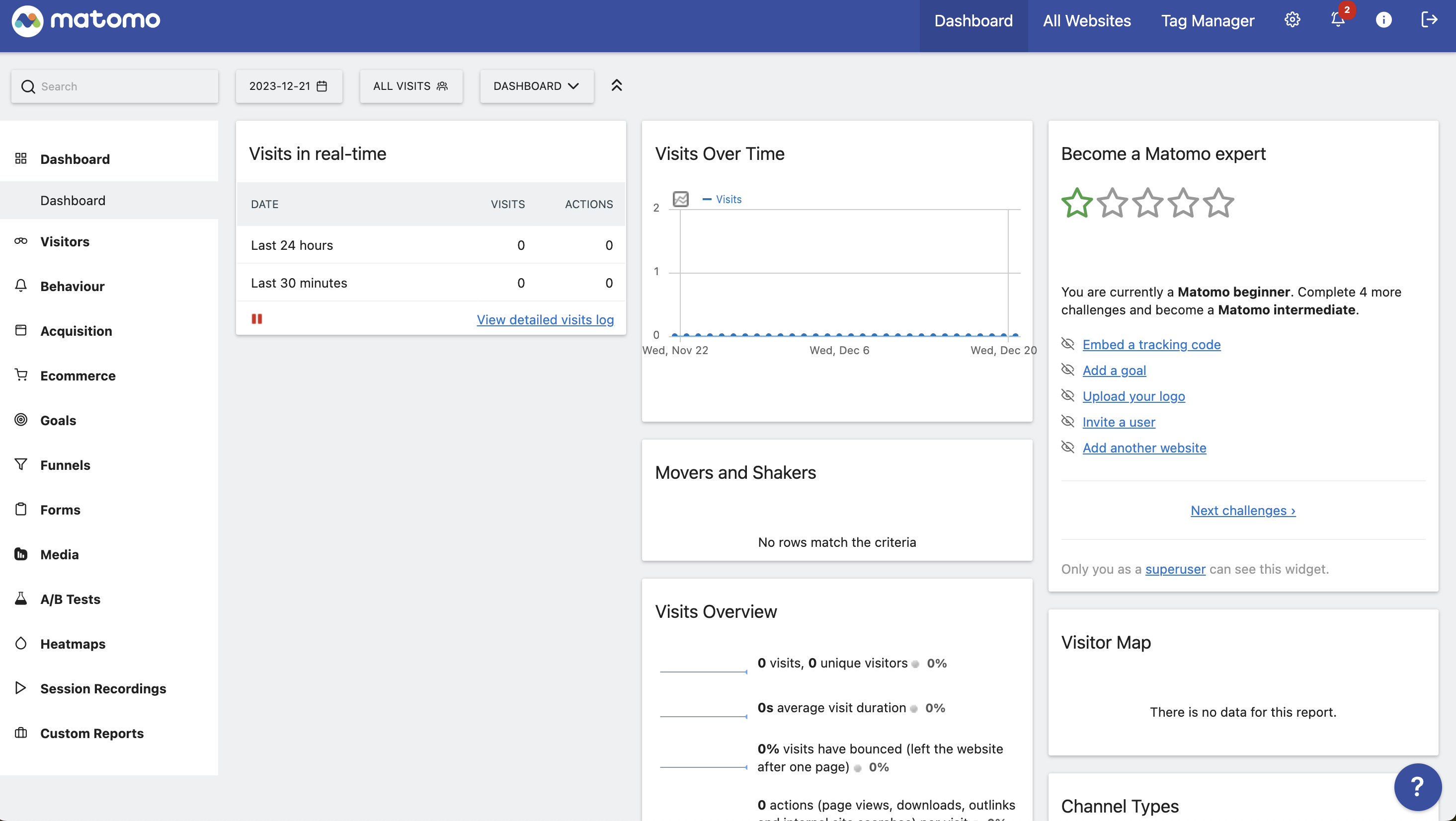Click the Behaviour bell icon in sidebar
This screenshot has width=1456, height=821.
coord(21,286)
